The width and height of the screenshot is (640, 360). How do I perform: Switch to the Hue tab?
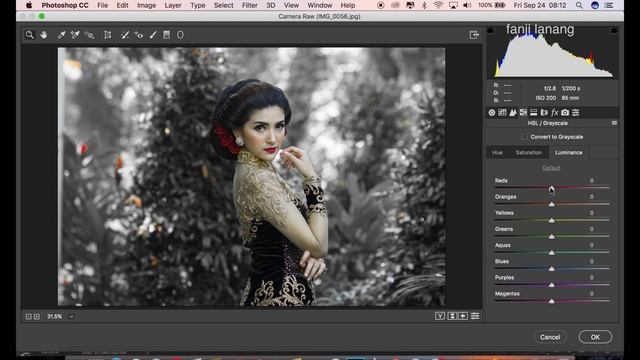point(497,153)
